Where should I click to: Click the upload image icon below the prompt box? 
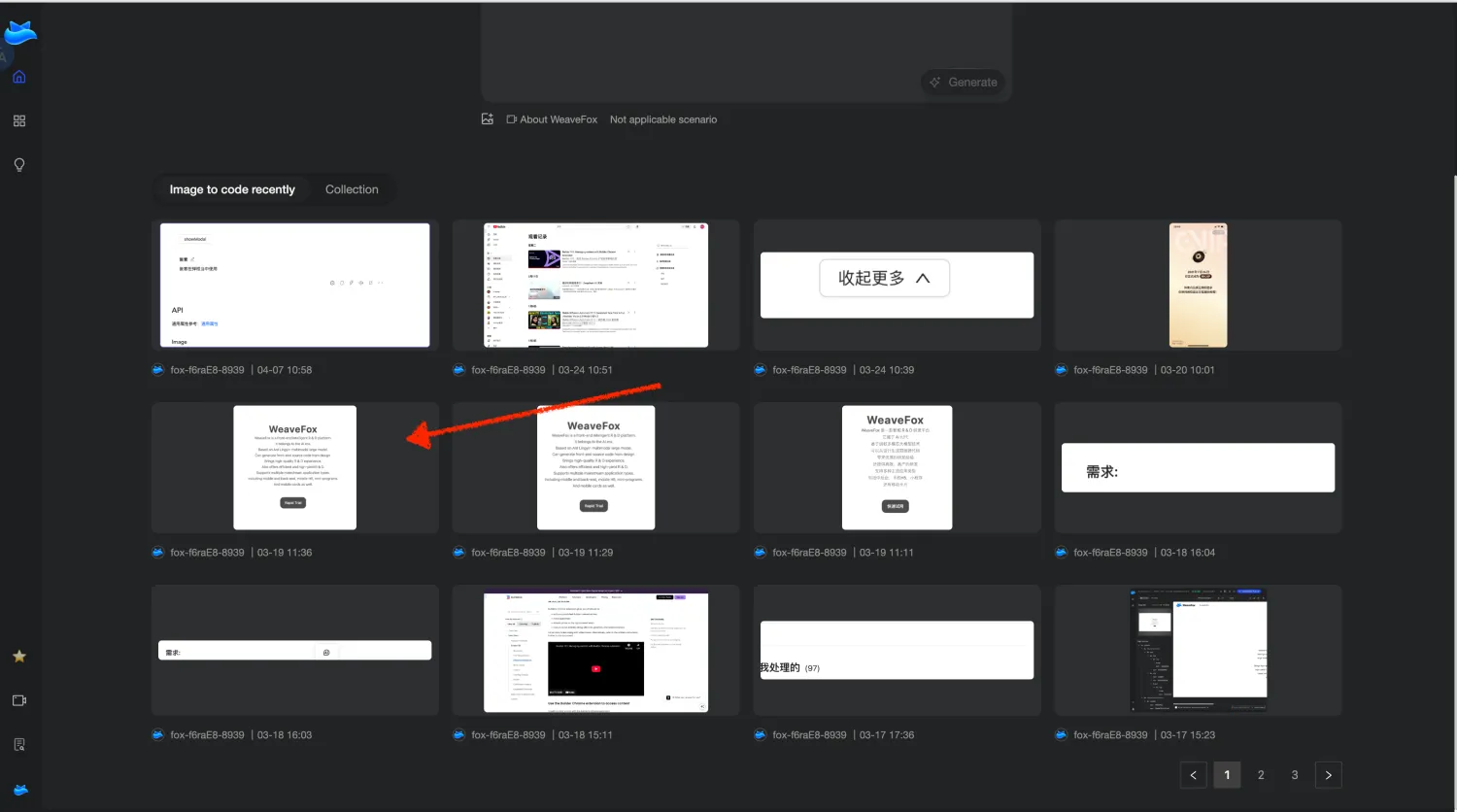tap(488, 118)
